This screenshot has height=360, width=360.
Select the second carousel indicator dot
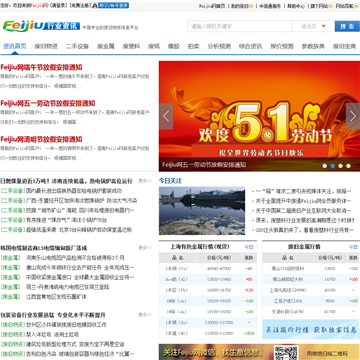pyautogui.click(x=332, y=166)
